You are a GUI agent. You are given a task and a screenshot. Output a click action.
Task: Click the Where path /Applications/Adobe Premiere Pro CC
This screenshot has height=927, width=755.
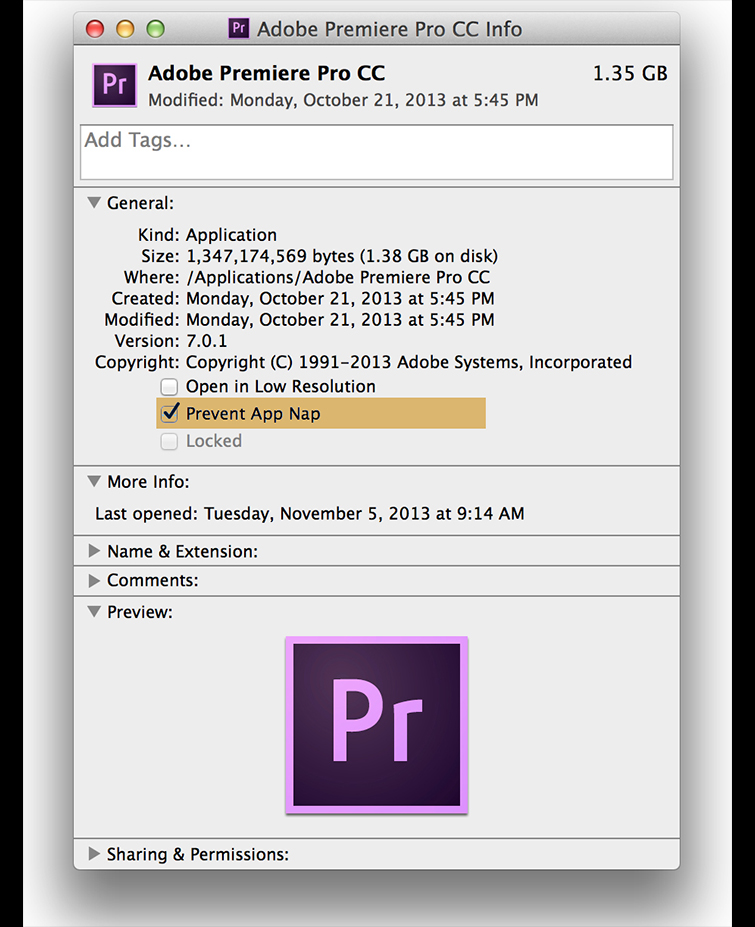click(338, 277)
